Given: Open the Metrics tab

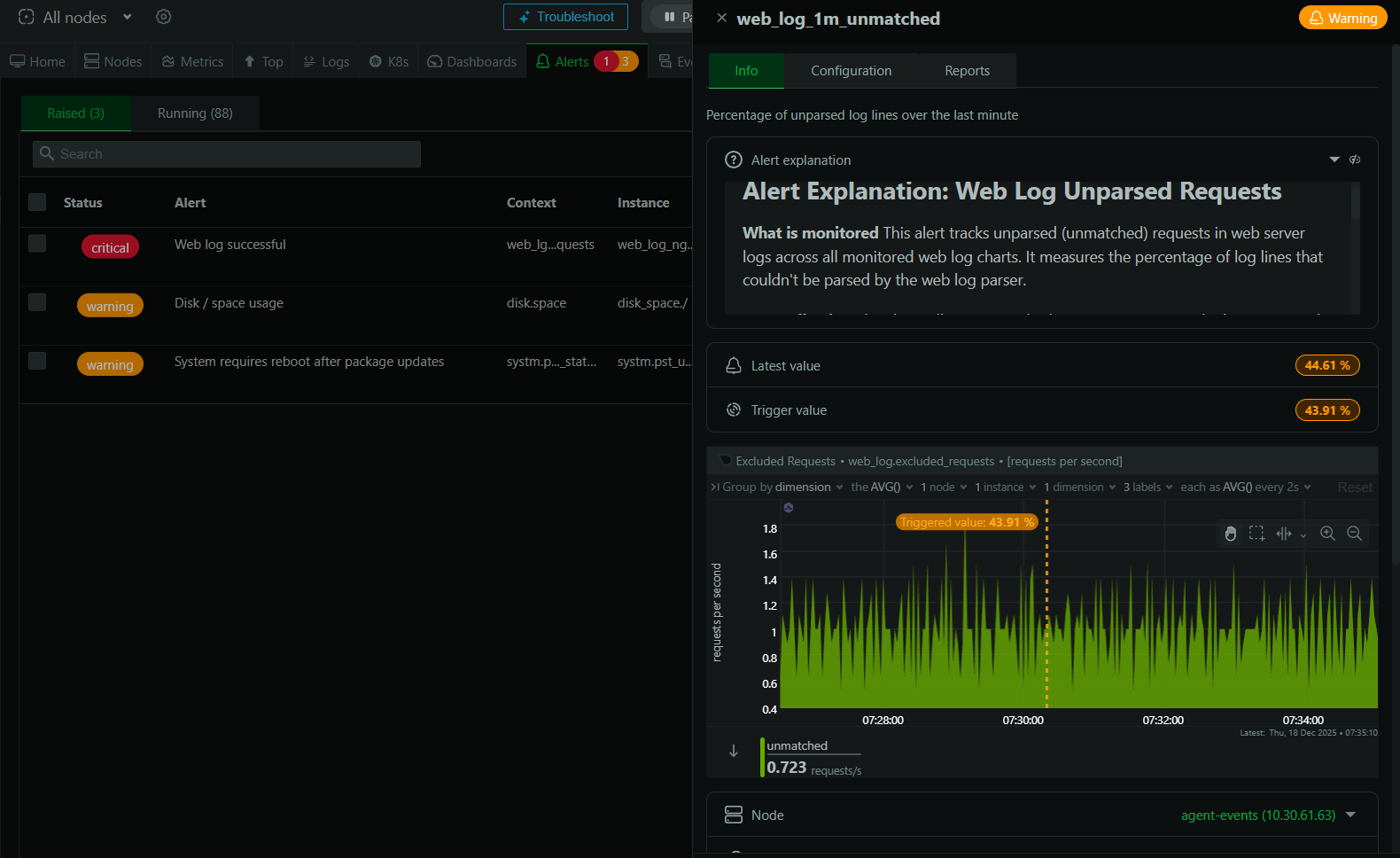Looking at the screenshot, I should coord(192,61).
